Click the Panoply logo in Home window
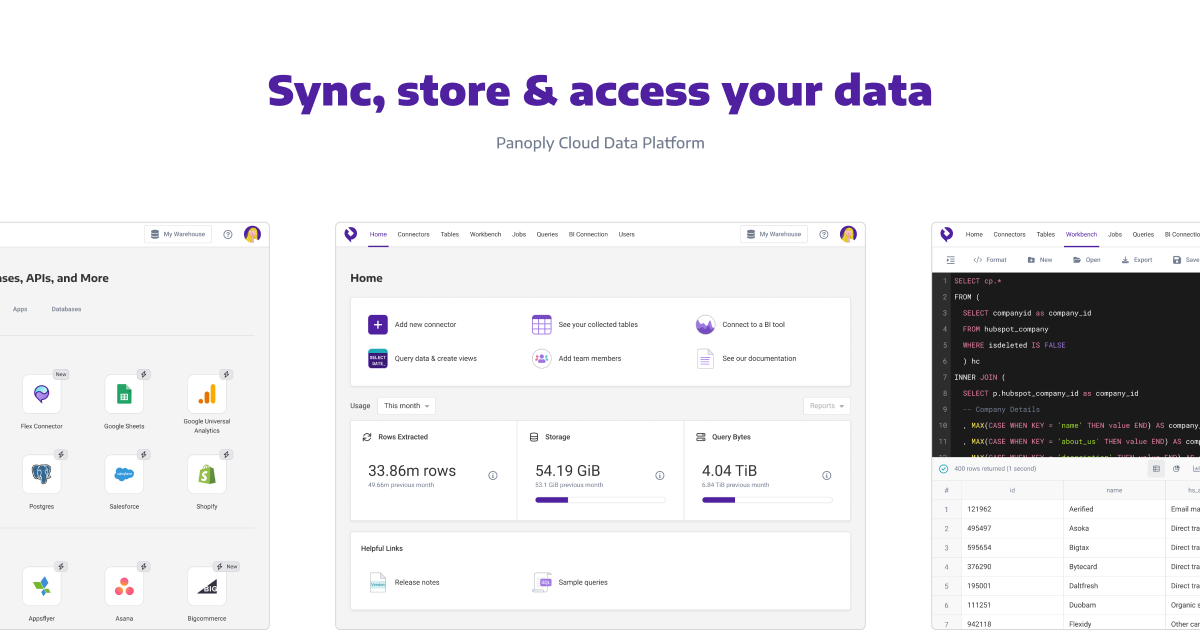 click(x=350, y=234)
